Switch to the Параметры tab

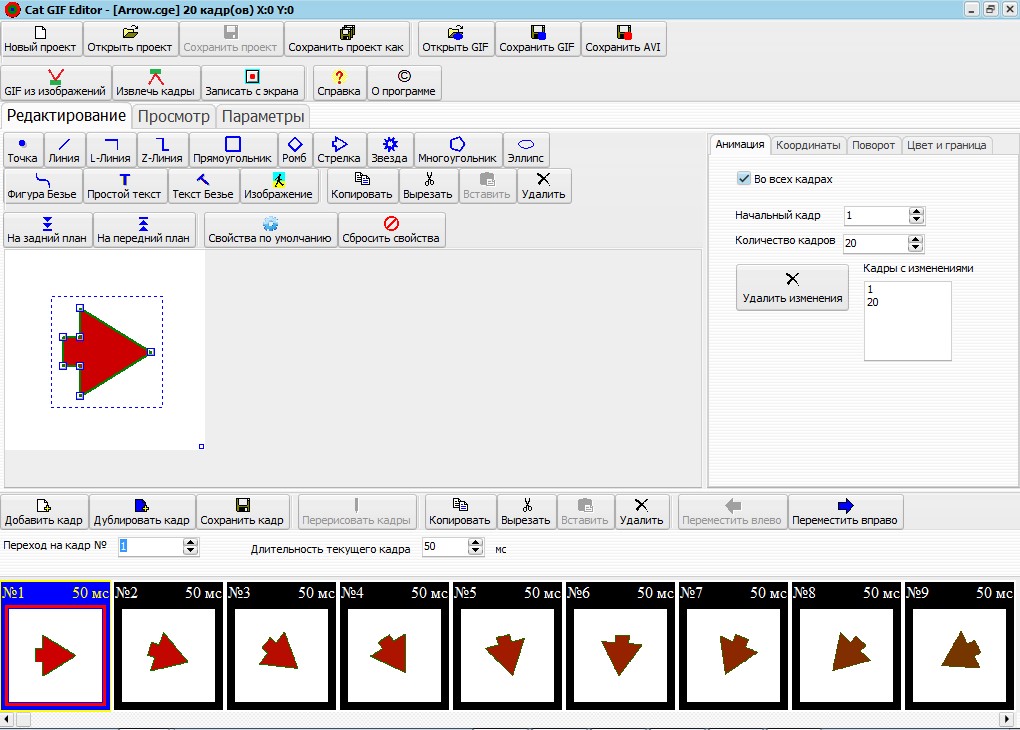pos(263,116)
